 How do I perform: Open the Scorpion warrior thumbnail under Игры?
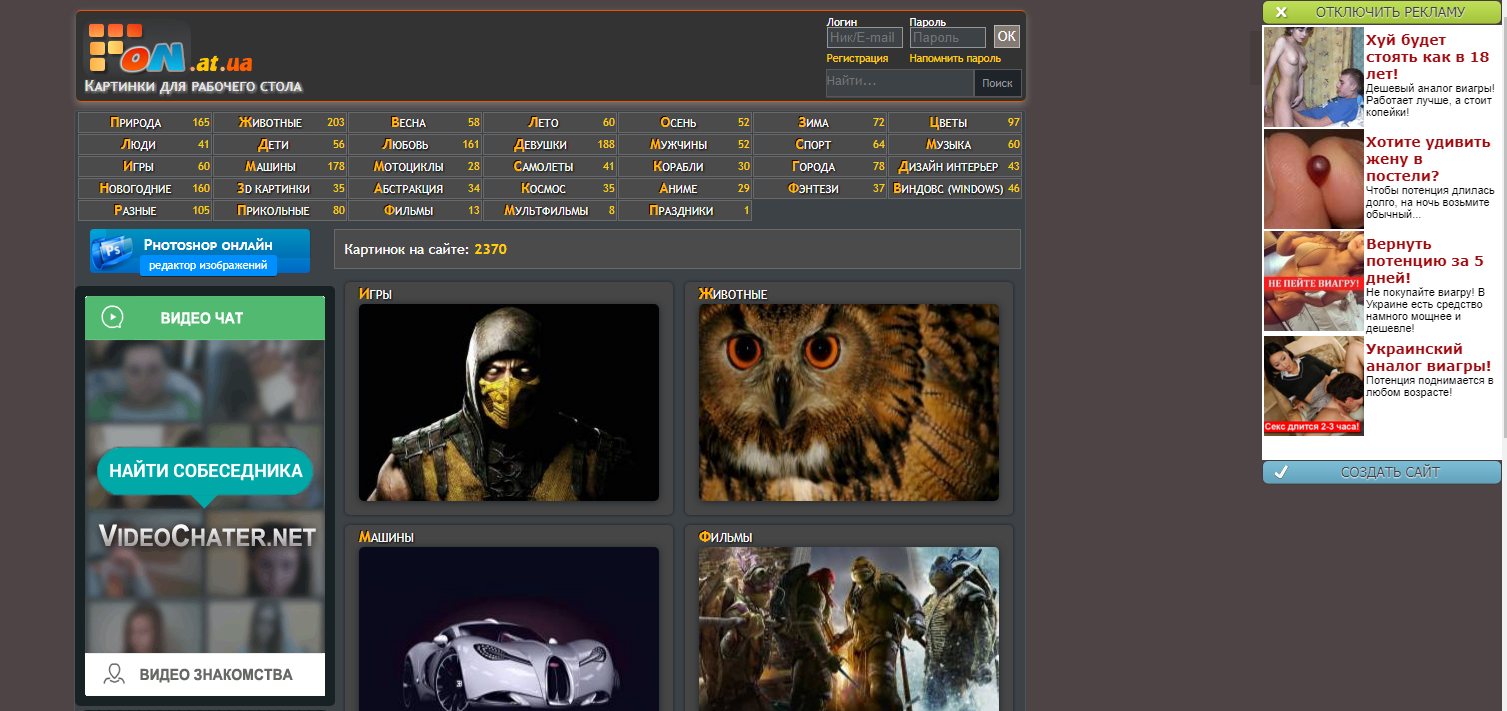click(509, 403)
